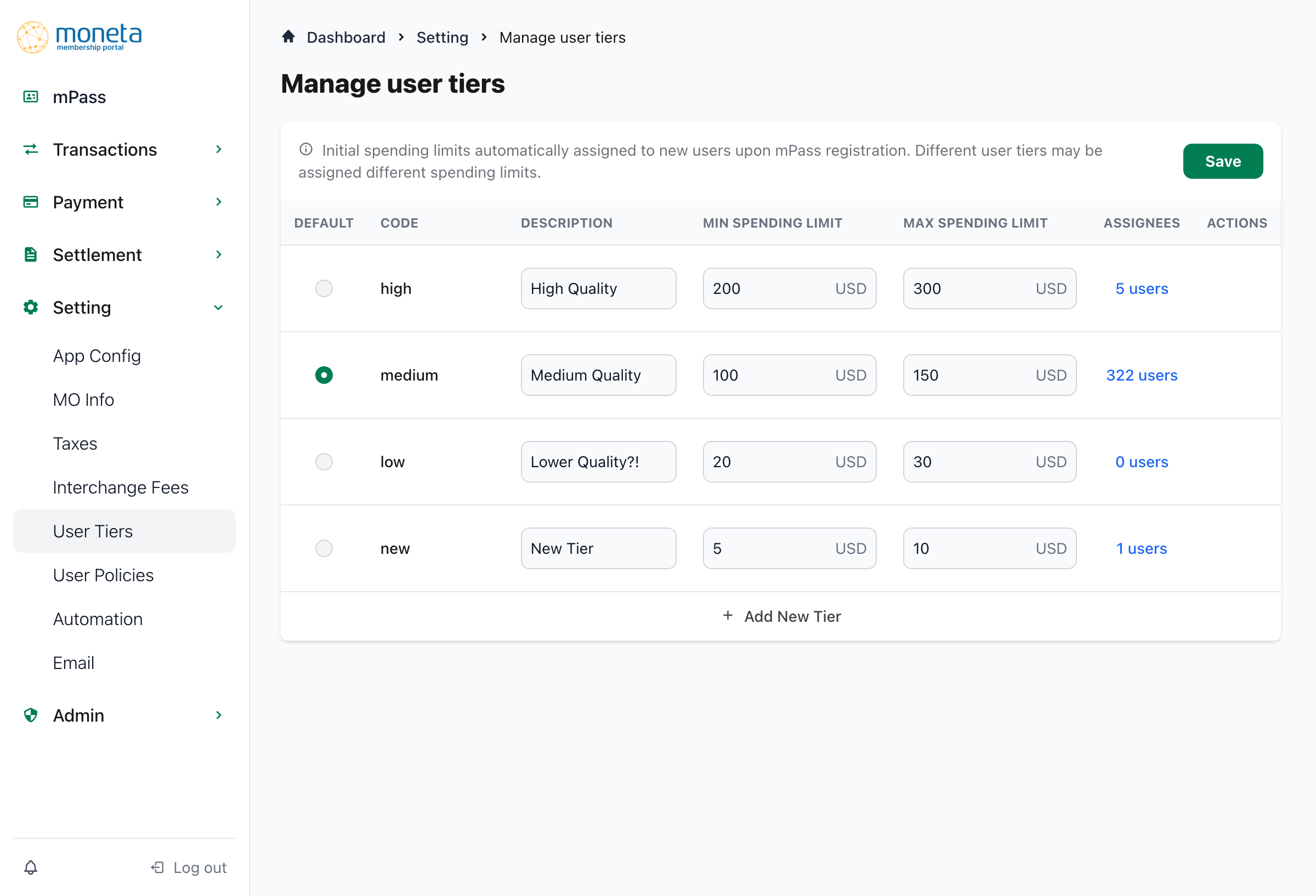
Task: Open the User Policies page
Action: tap(103, 575)
